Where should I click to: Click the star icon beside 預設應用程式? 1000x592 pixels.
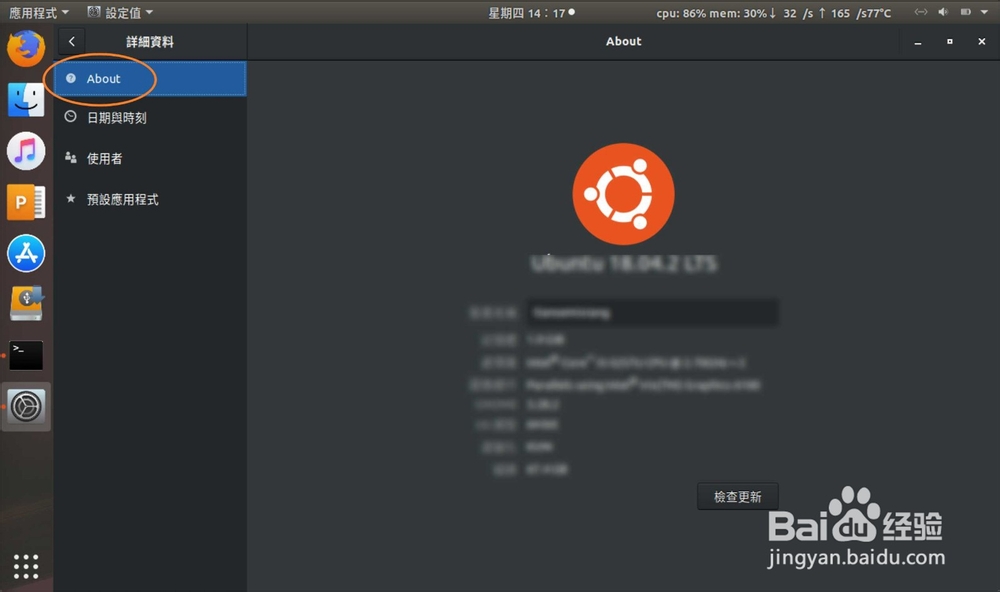click(71, 198)
